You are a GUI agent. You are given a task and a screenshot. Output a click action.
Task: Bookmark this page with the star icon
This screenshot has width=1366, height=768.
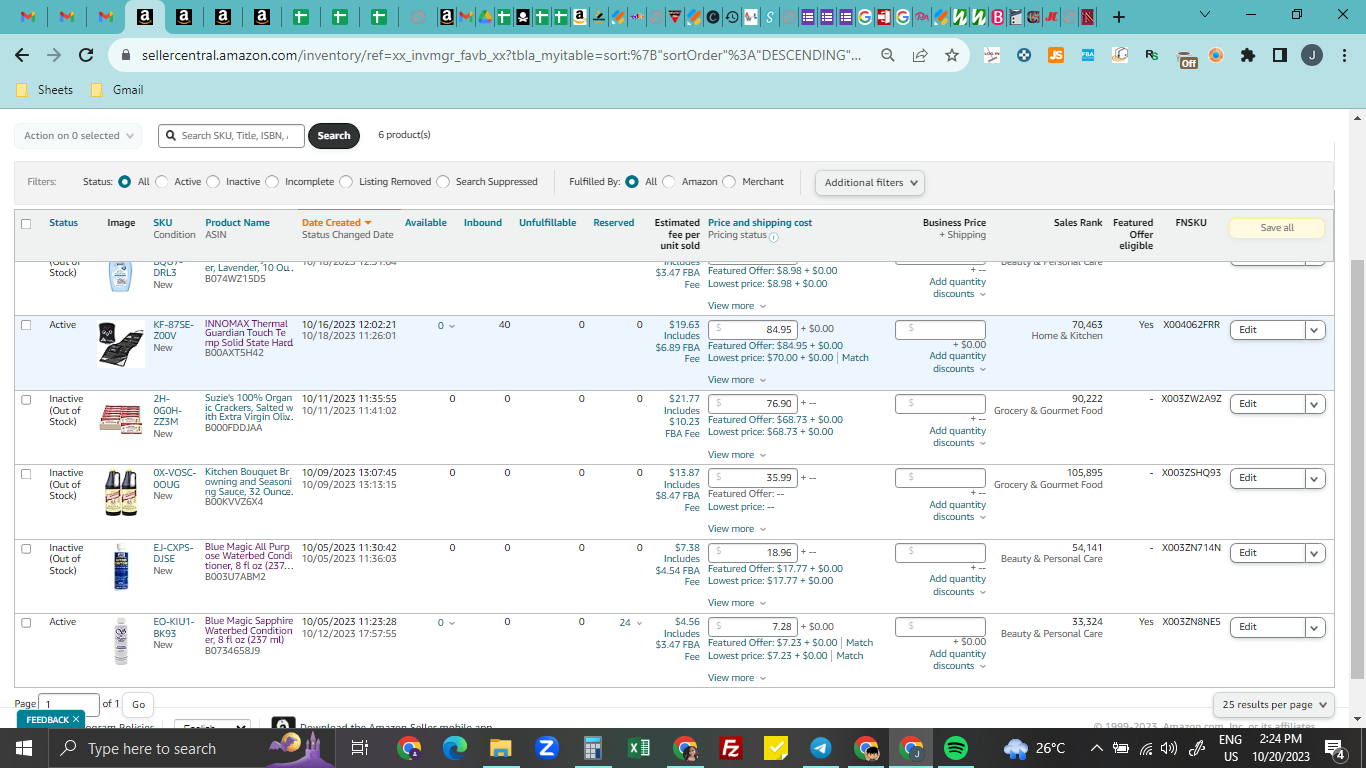952,55
